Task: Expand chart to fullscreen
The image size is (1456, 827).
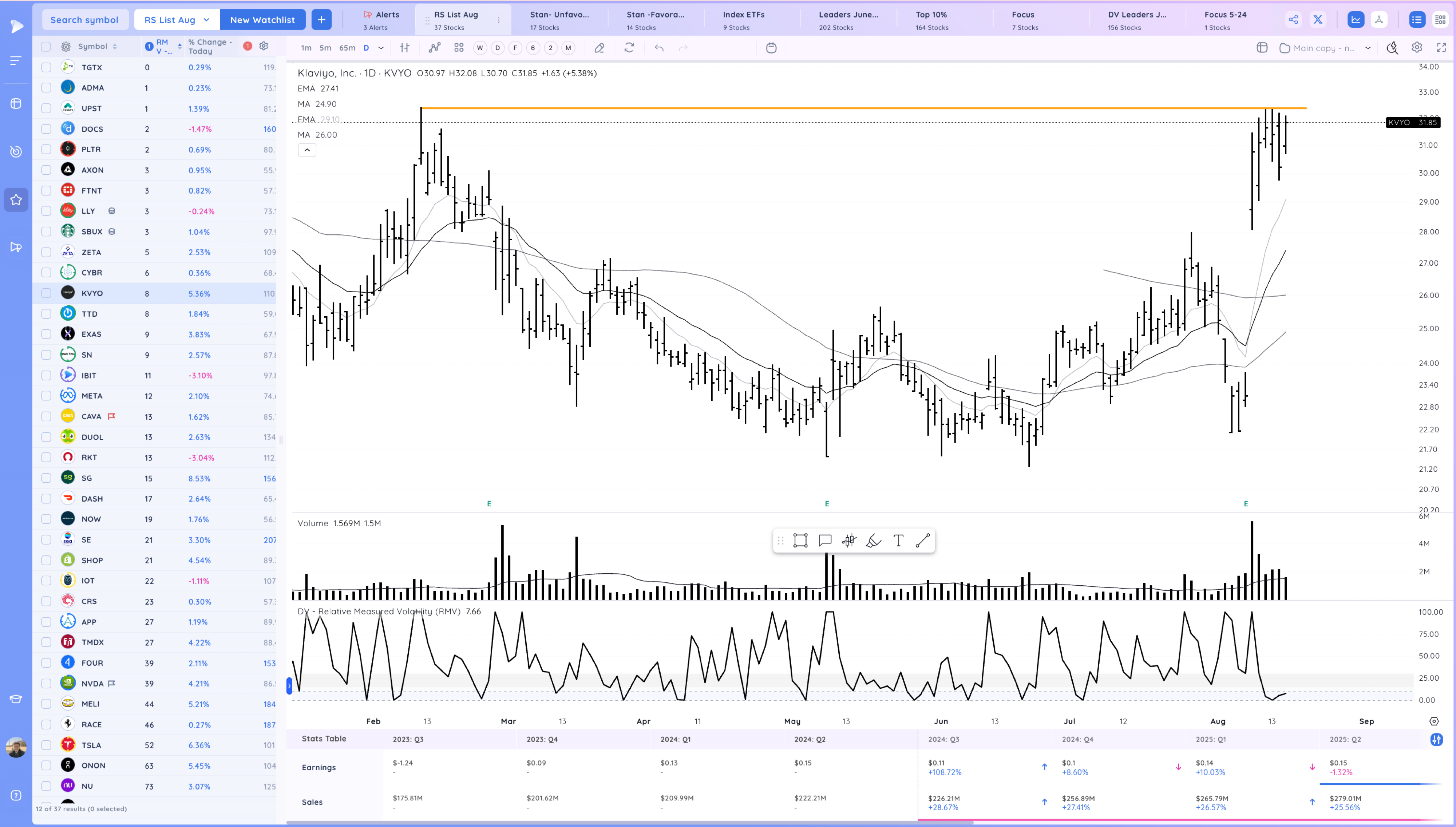Action: [x=1442, y=48]
